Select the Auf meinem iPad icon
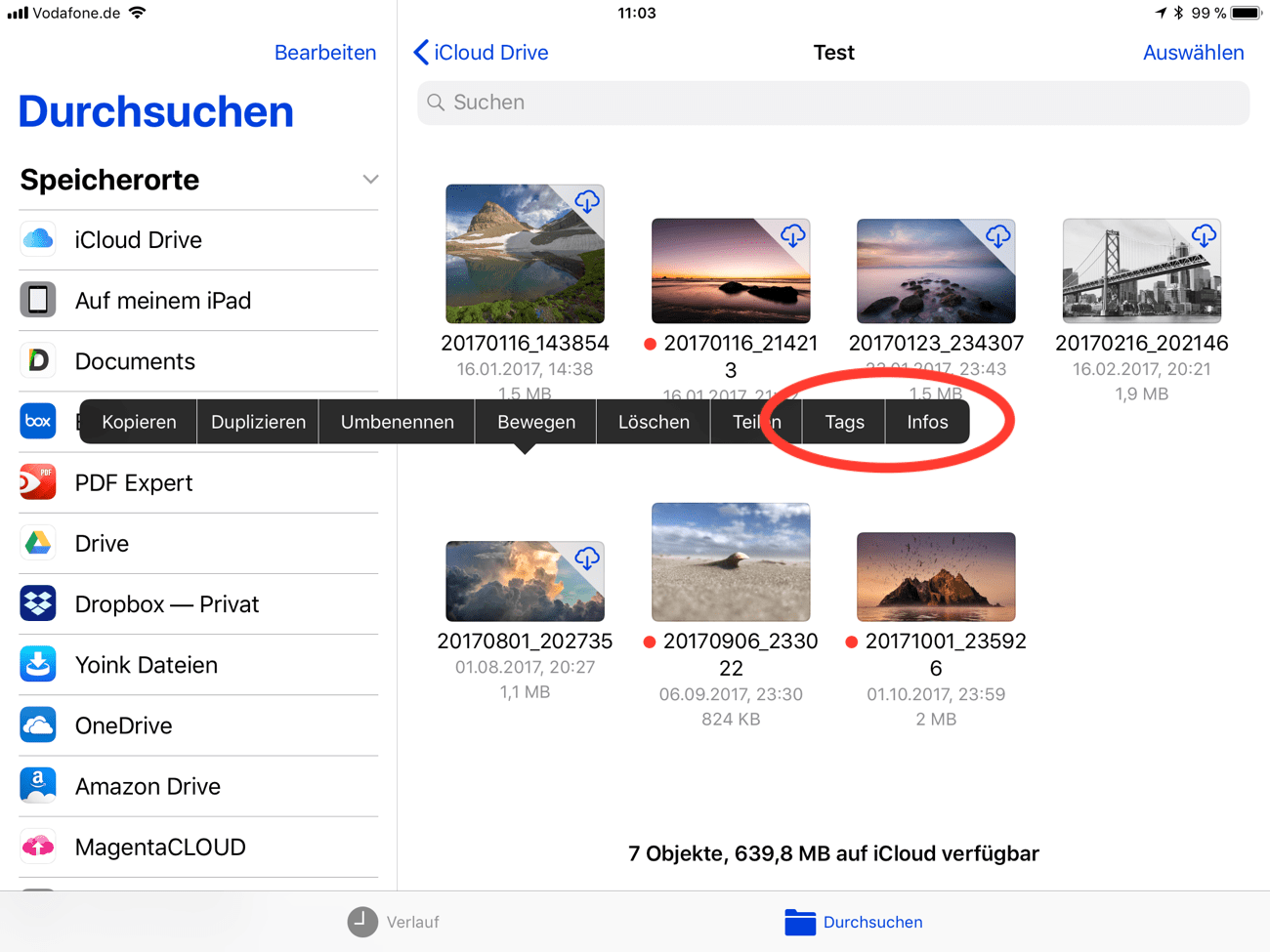 pyautogui.click(x=38, y=300)
